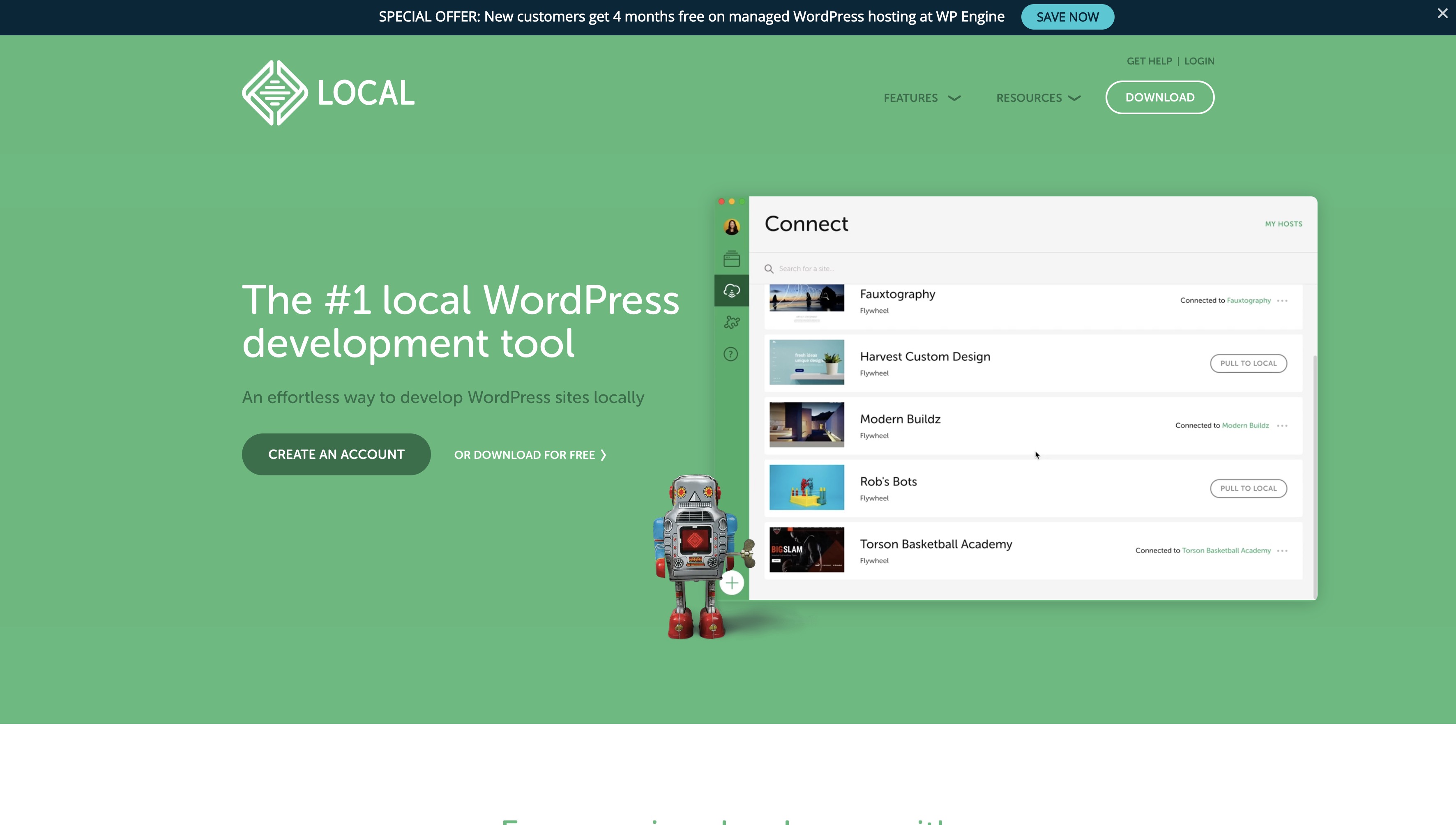Open the LOGIN link
This screenshot has width=1456, height=825.
pos(1199,61)
